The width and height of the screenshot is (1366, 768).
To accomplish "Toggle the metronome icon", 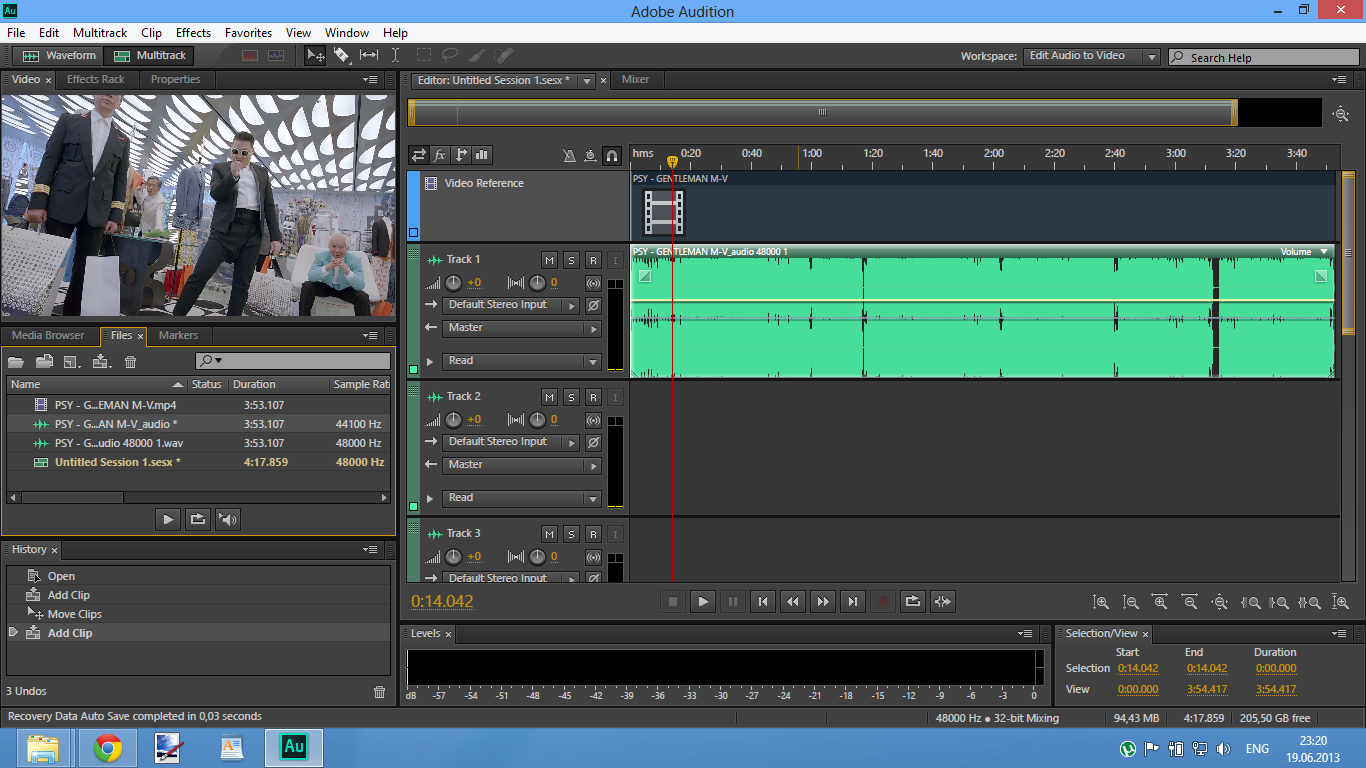I will coord(569,155).
